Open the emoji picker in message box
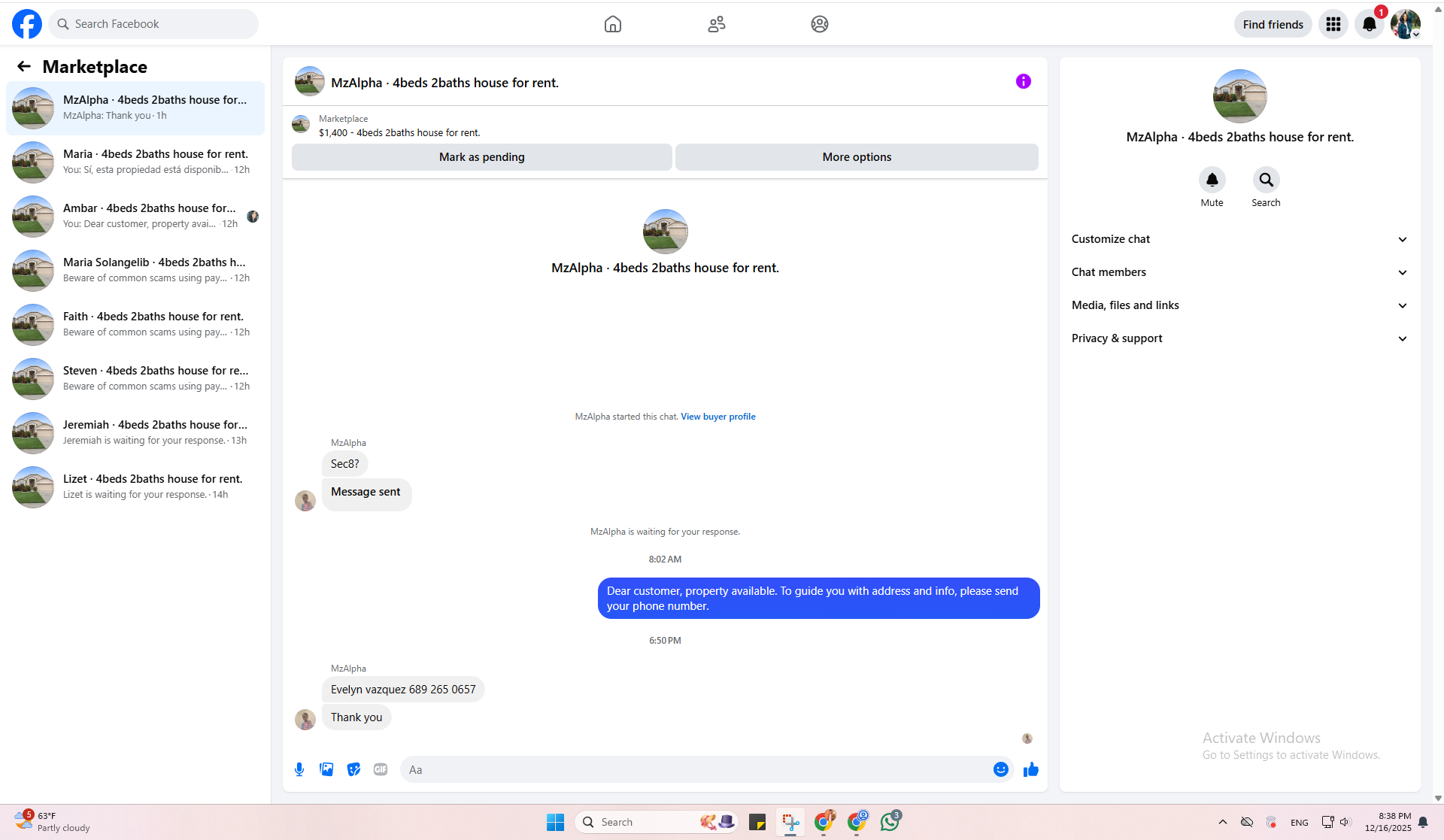Image resolution: width=1444 pixels, height=840 pixels. click(1001, 769)
